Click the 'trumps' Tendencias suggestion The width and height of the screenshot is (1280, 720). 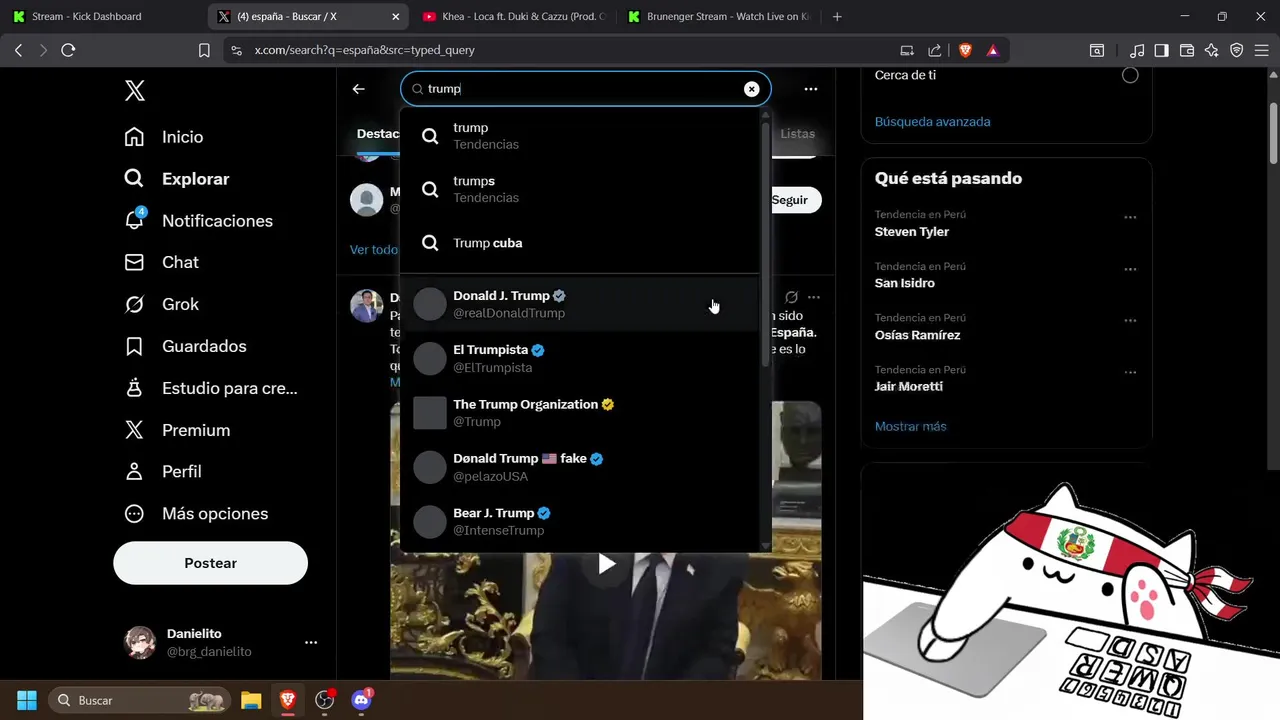click(x=580, y=189)
